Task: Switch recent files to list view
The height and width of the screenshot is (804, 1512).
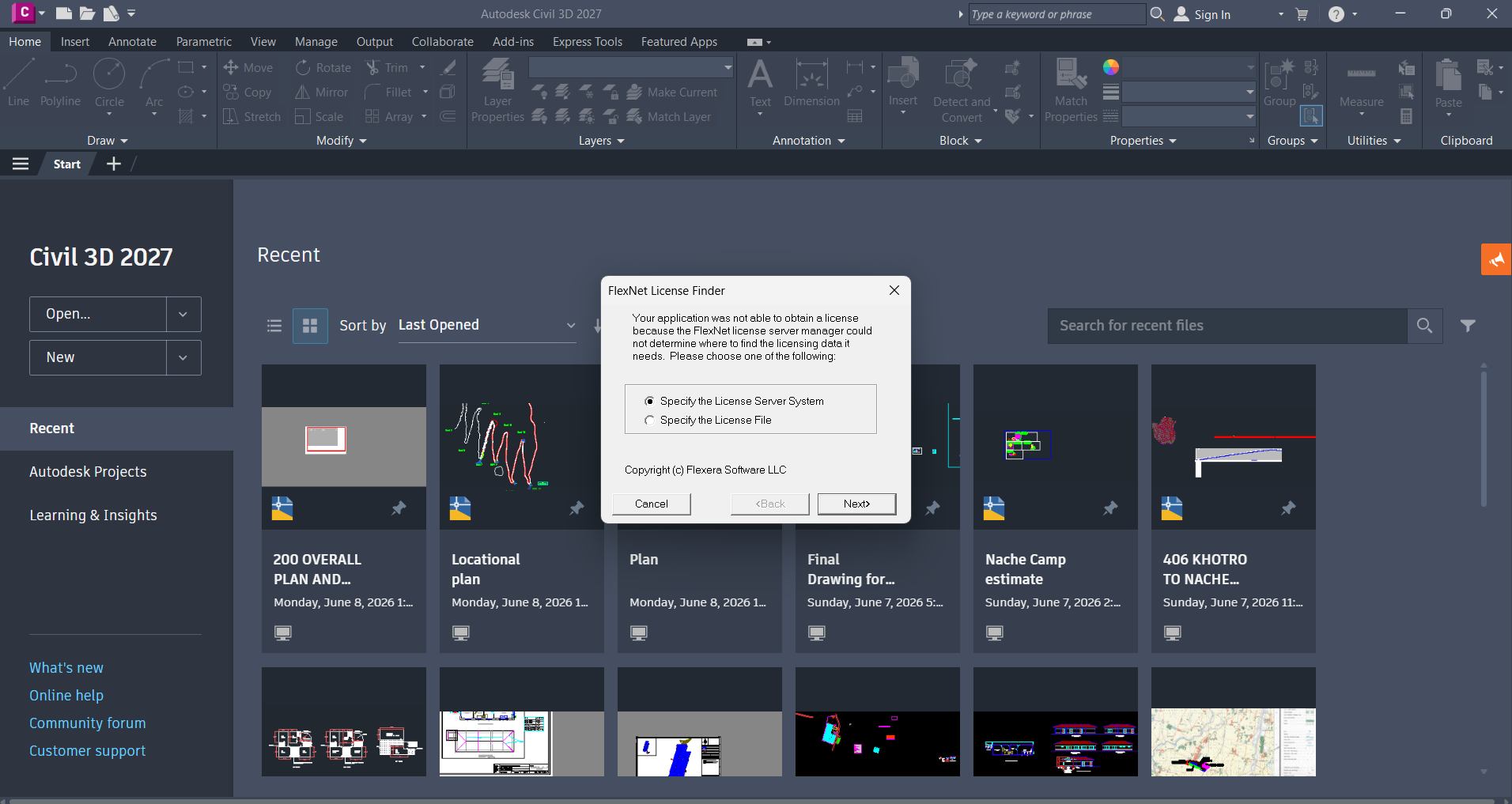Action: (x=274, y=326)
